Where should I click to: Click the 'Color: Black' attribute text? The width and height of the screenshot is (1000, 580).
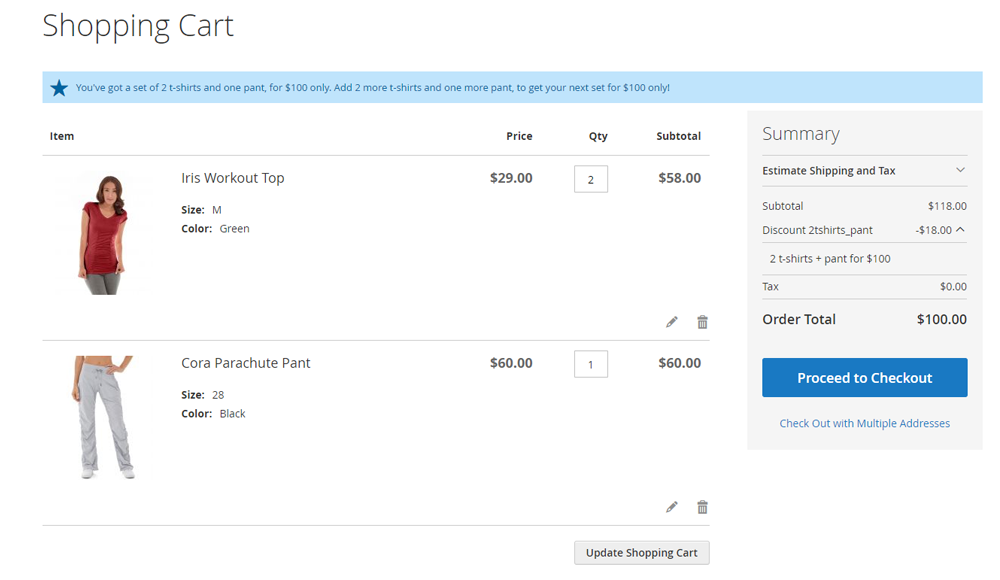coord(213,413)
